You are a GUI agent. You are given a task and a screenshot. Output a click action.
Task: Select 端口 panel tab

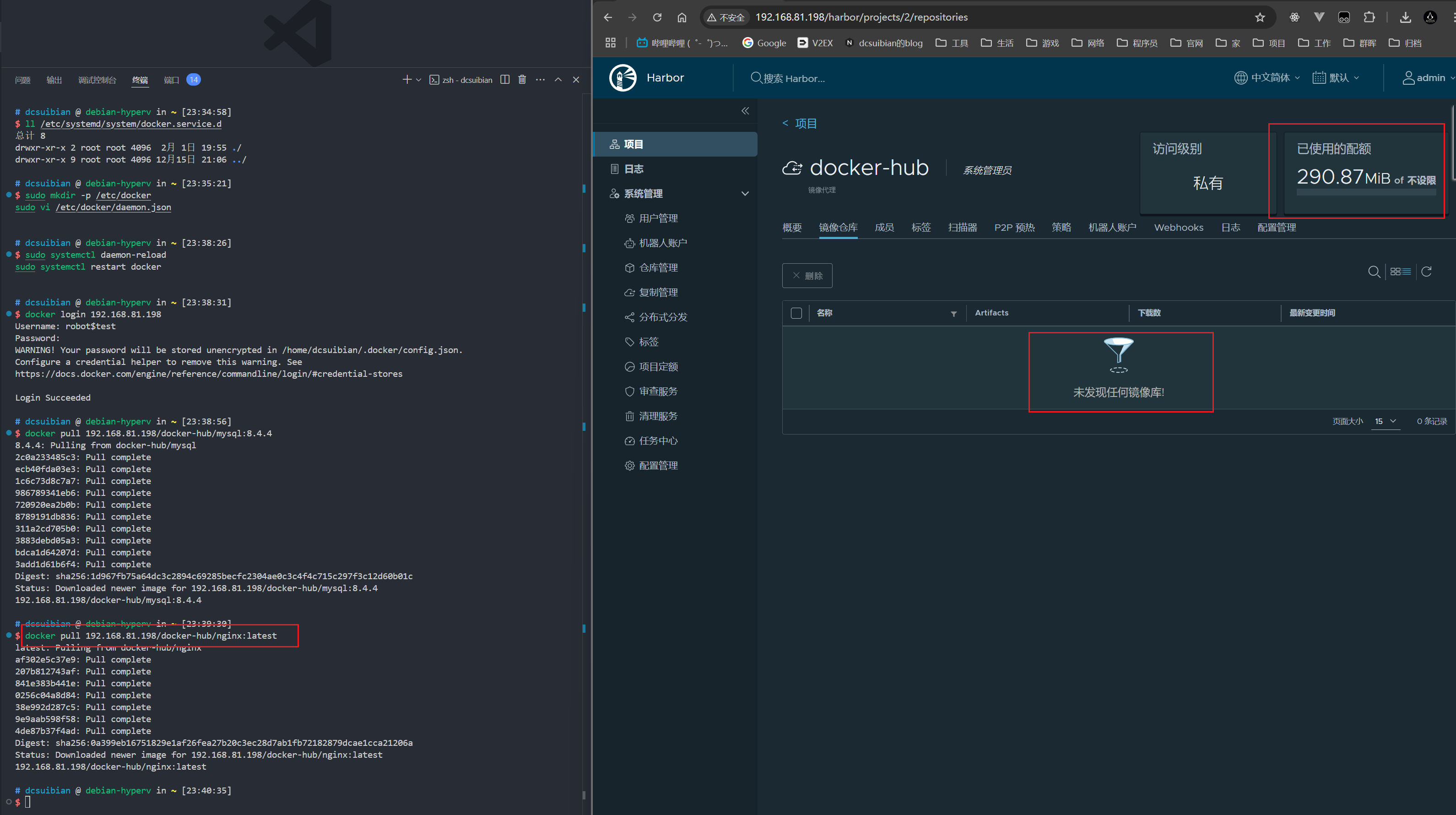pyautogui.click(x=171, y=80)
